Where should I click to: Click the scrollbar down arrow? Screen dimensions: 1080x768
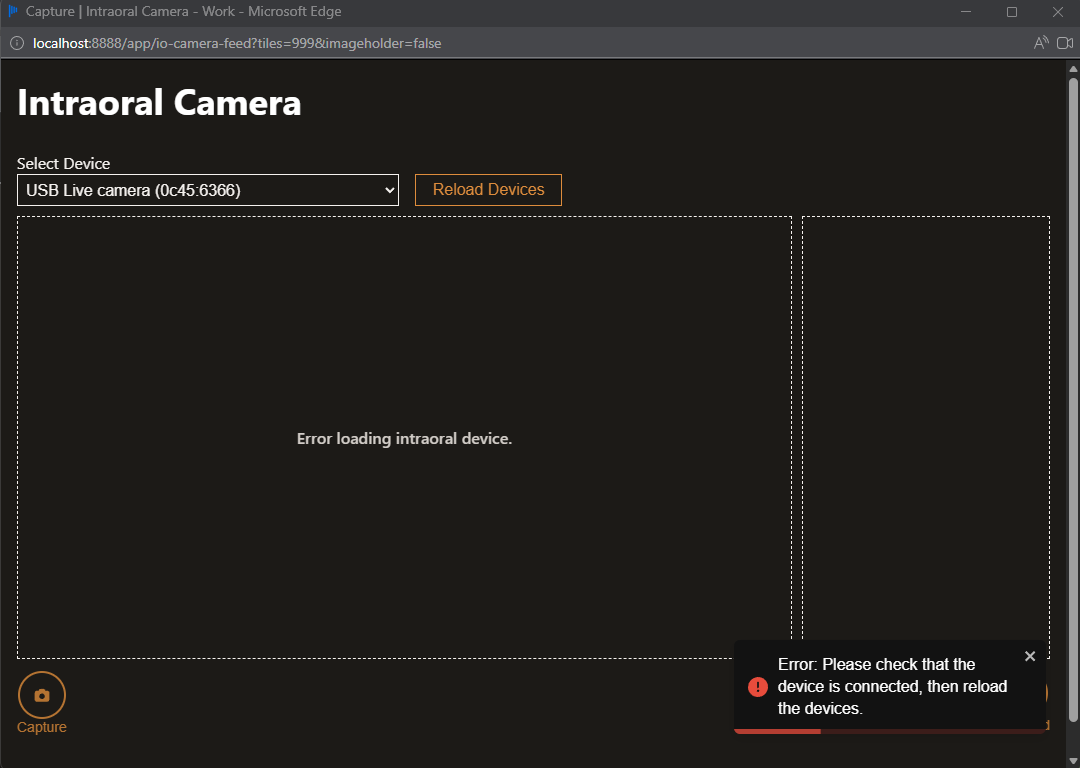(x=1073, y=760)
